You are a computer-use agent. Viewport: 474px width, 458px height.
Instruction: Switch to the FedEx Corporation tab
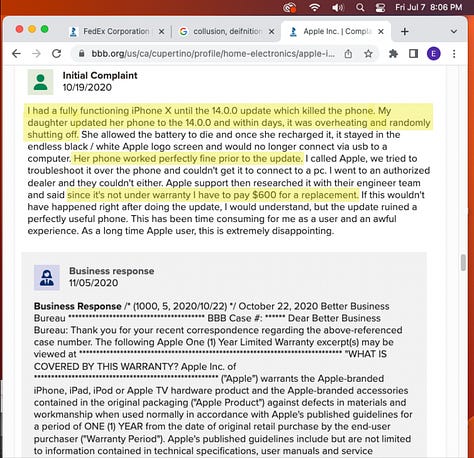116,31
